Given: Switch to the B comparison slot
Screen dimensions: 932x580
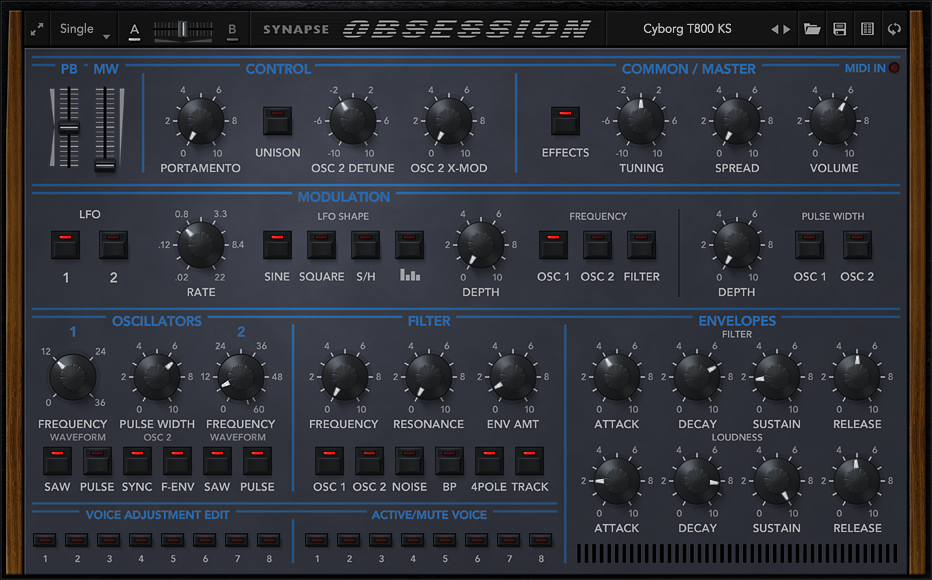Looking at the screenshot, I should (x=232, y=30).
